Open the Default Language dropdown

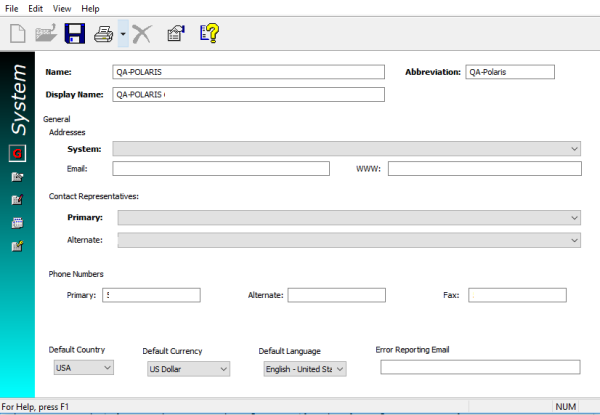click(x=340, y=368)
